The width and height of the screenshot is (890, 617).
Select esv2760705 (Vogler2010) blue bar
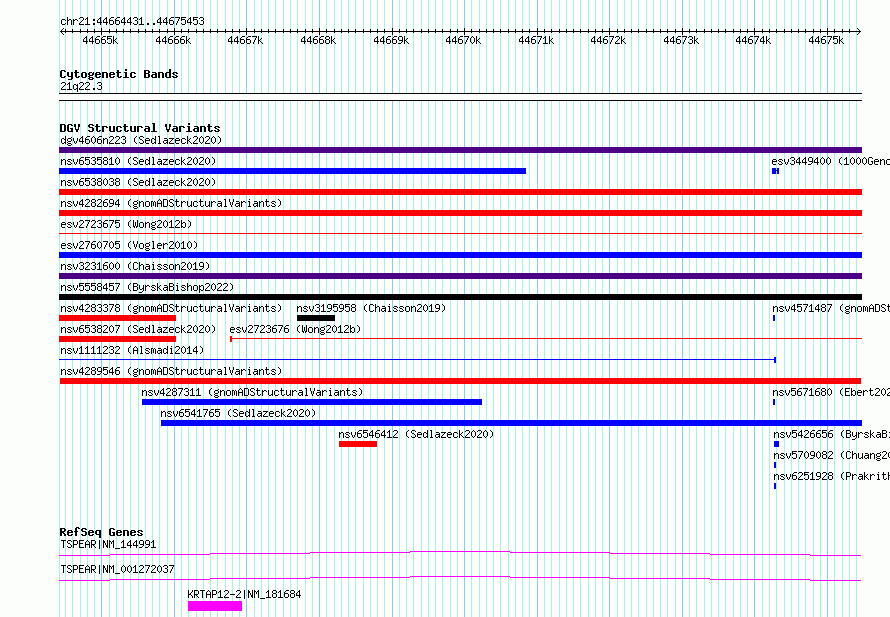pyautogui.click(x=460, y=255)
